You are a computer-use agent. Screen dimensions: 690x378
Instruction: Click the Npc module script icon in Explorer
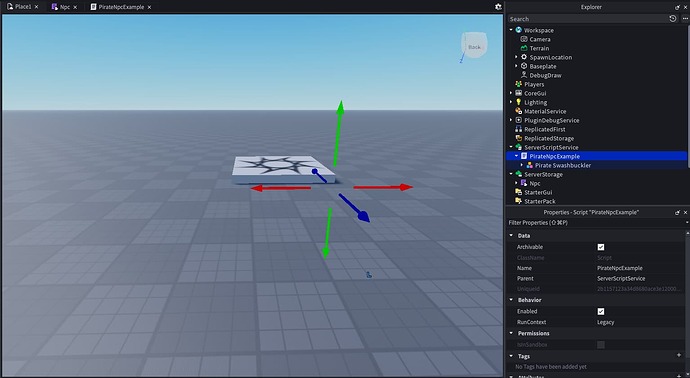pos(524,183)
